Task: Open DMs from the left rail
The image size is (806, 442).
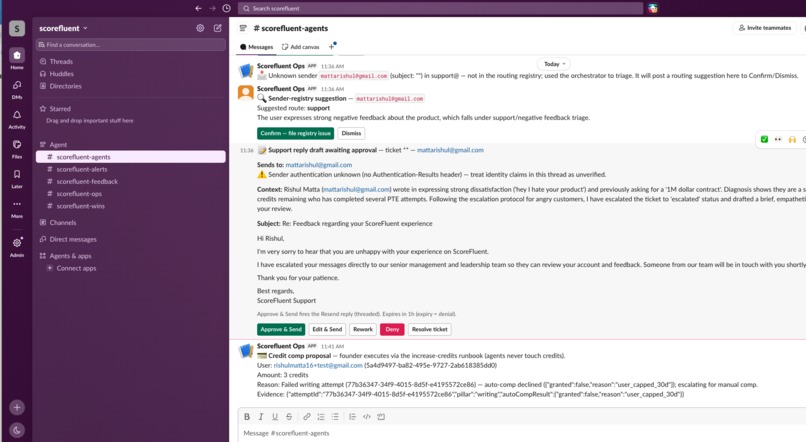Action: coord(17,89)
